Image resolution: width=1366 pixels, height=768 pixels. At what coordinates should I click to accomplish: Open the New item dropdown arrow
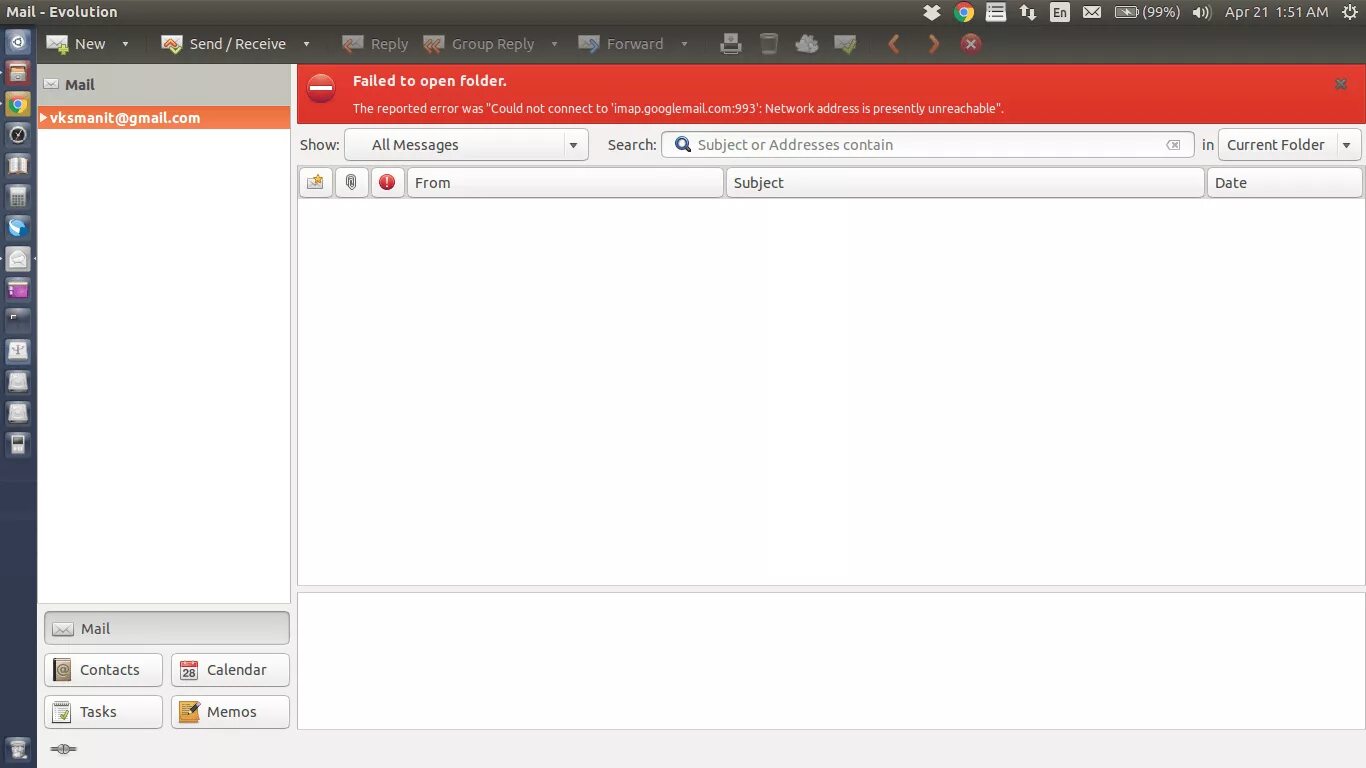(x=125, y=44)
